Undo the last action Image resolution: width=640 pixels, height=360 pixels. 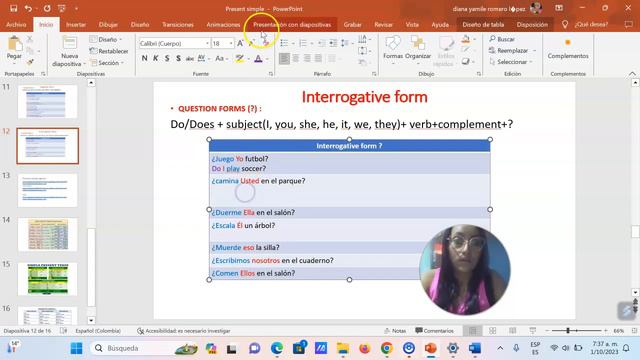28,8
